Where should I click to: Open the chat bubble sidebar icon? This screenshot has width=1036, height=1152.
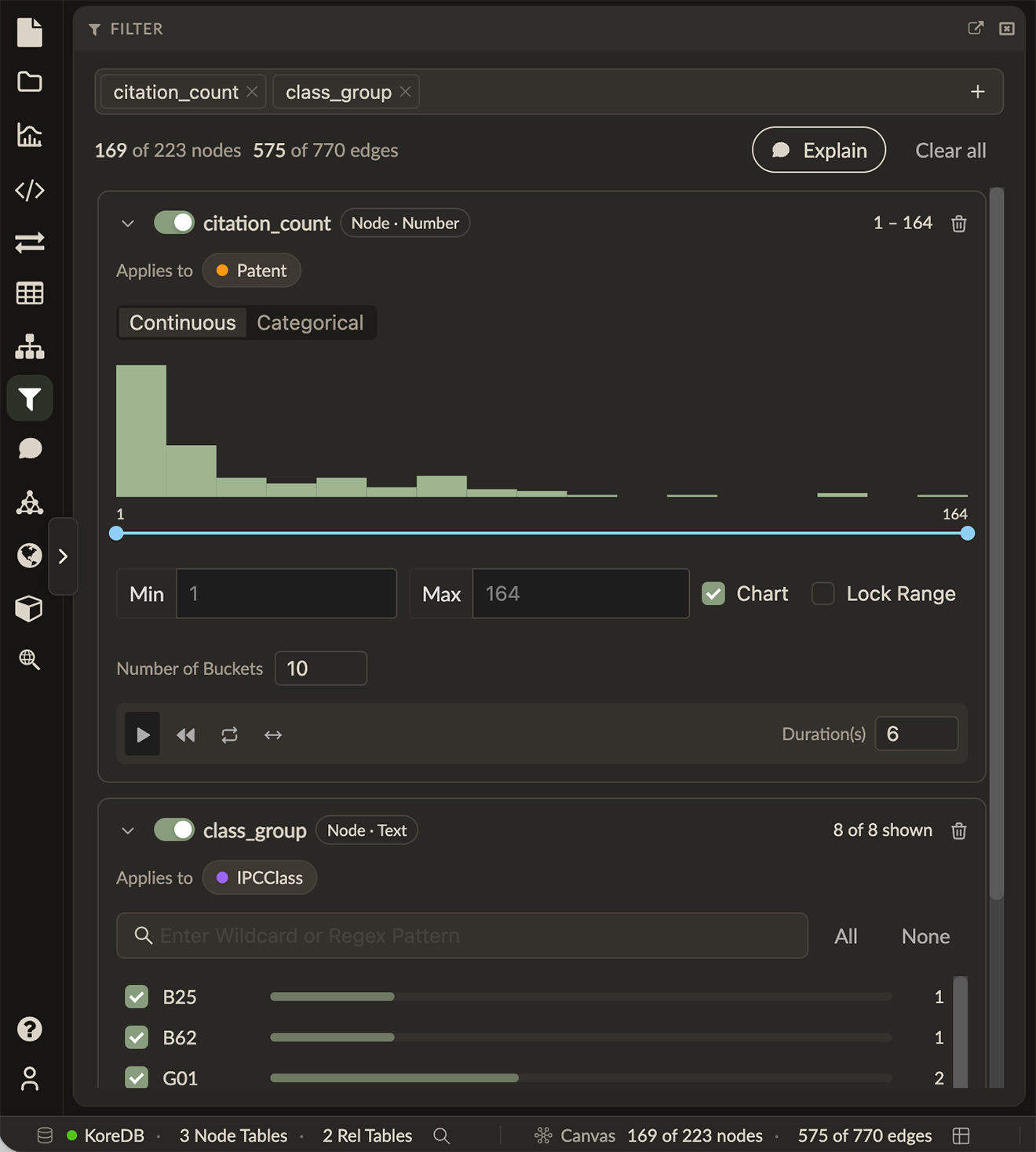pyautogui.click(x=30, y=448)
